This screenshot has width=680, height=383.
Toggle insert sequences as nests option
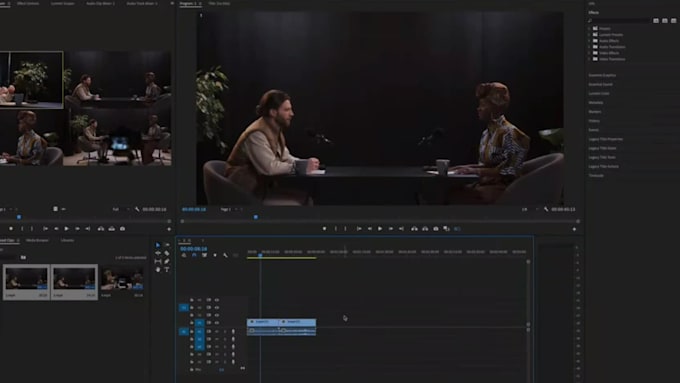[184, 255]
